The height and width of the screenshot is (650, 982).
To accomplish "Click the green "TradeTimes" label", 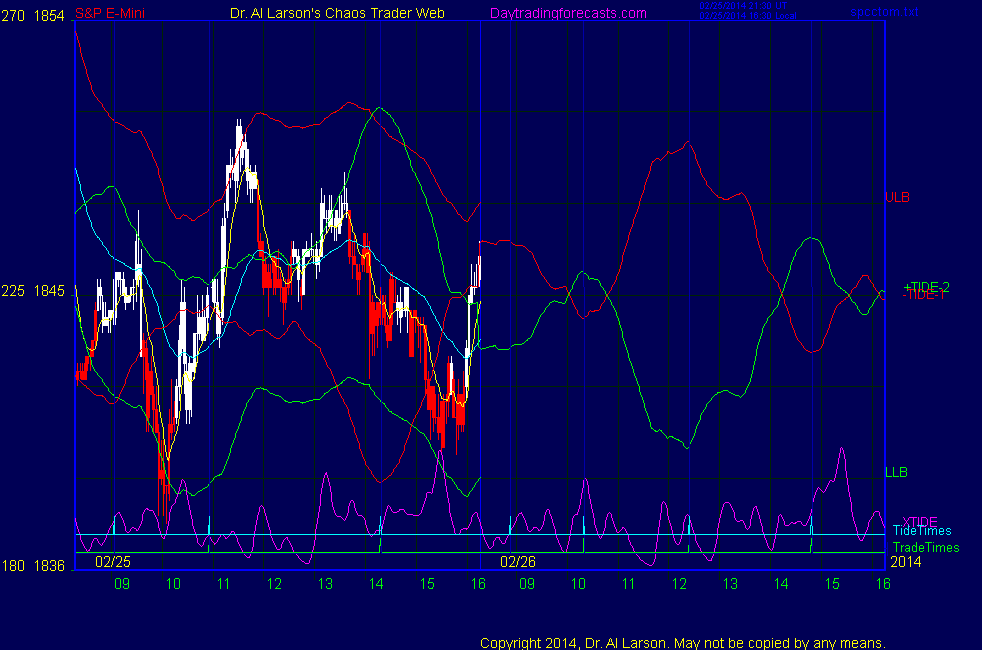I will tap(926, 548).
